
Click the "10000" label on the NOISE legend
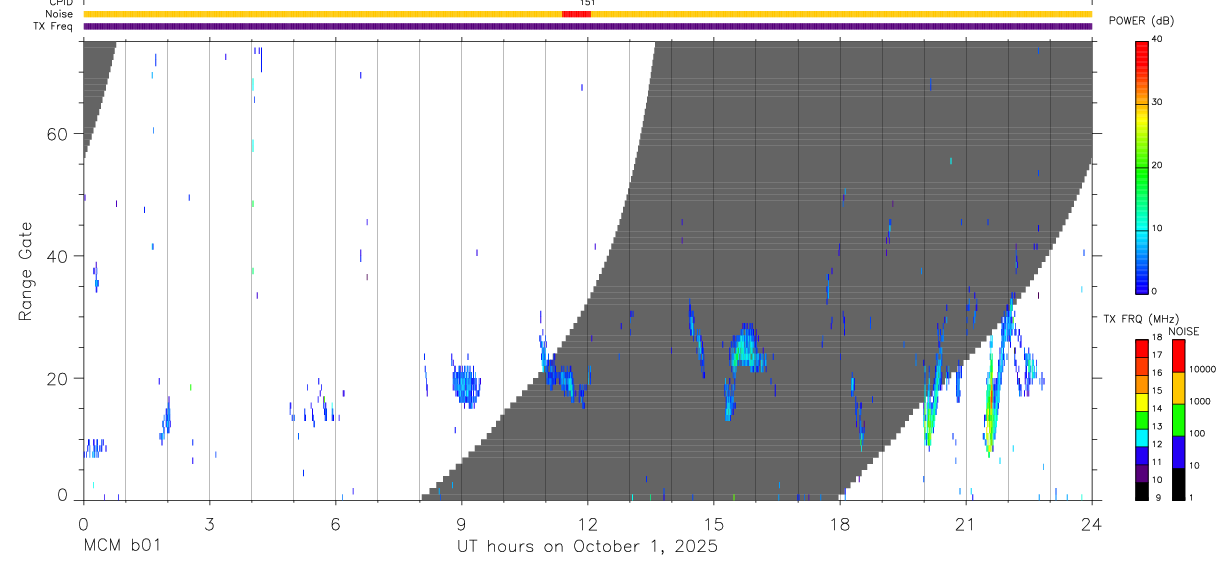[x=1203, y=369]
